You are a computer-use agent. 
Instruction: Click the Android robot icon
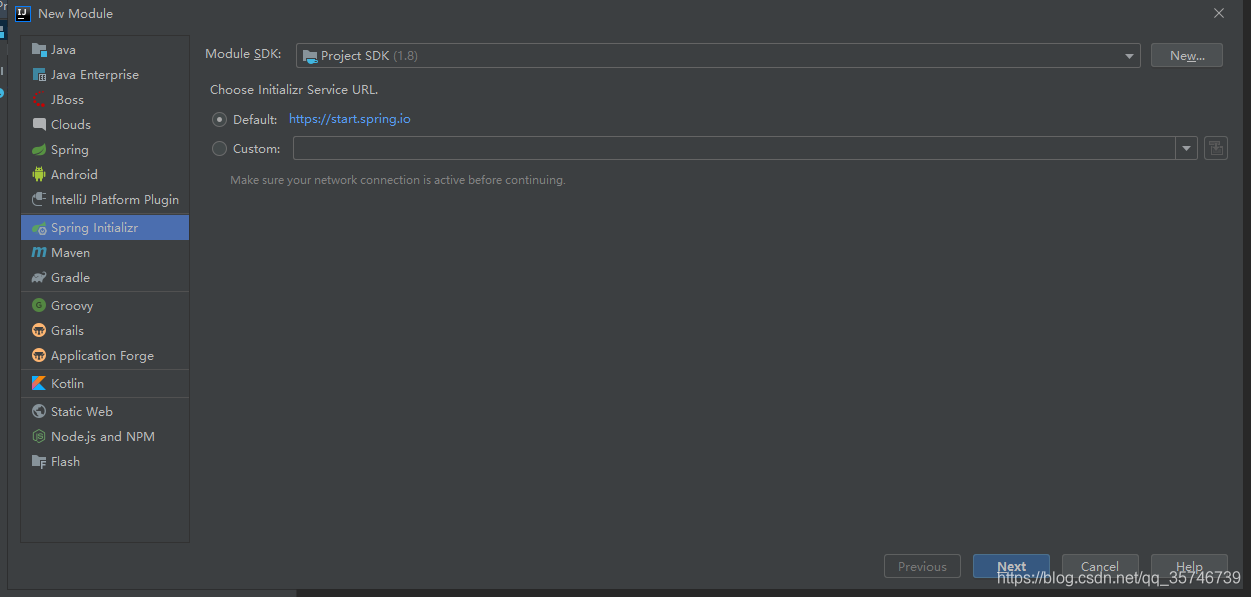tap(39, 175)
